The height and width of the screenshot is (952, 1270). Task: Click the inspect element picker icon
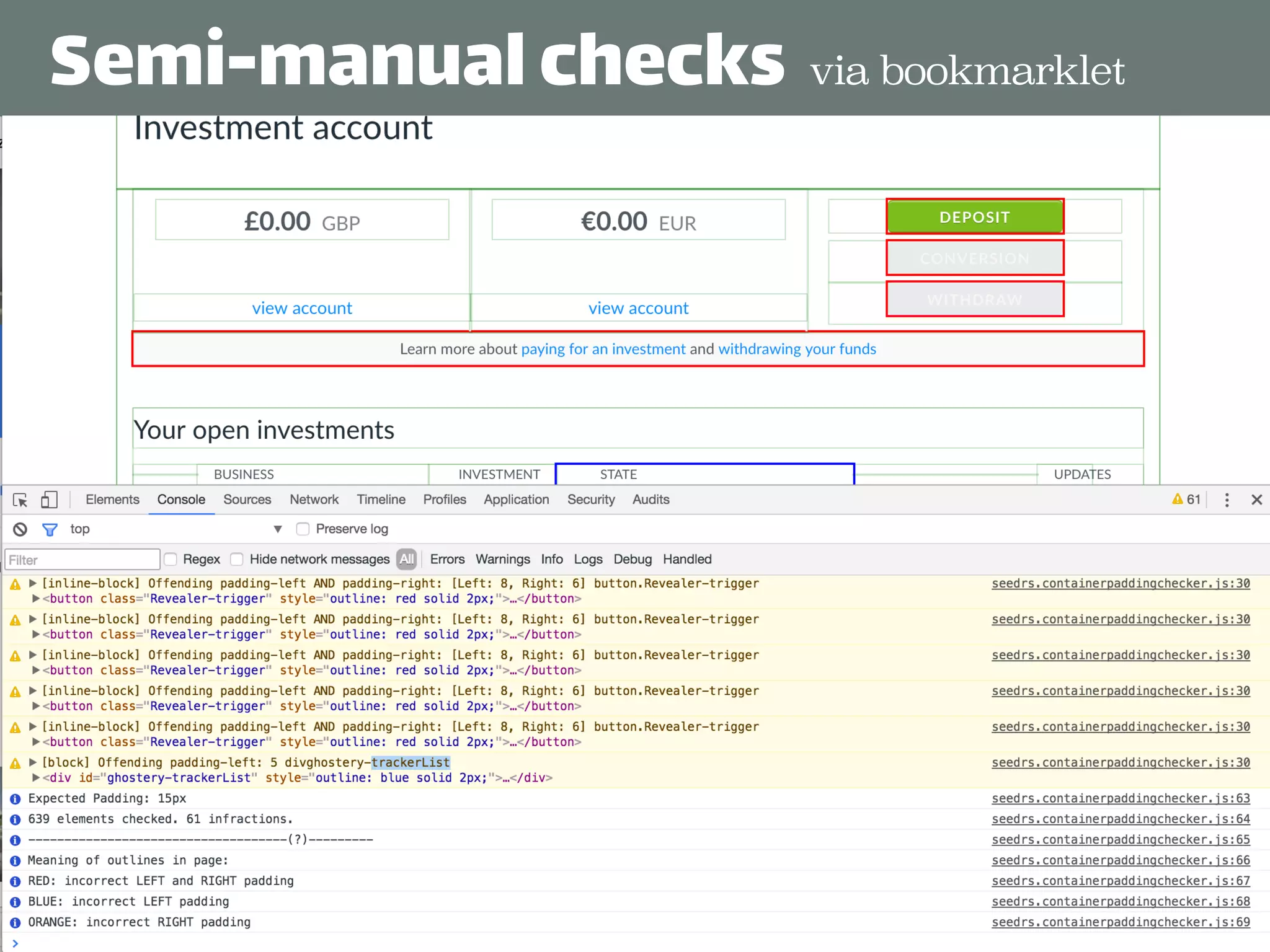click(20, 500)
